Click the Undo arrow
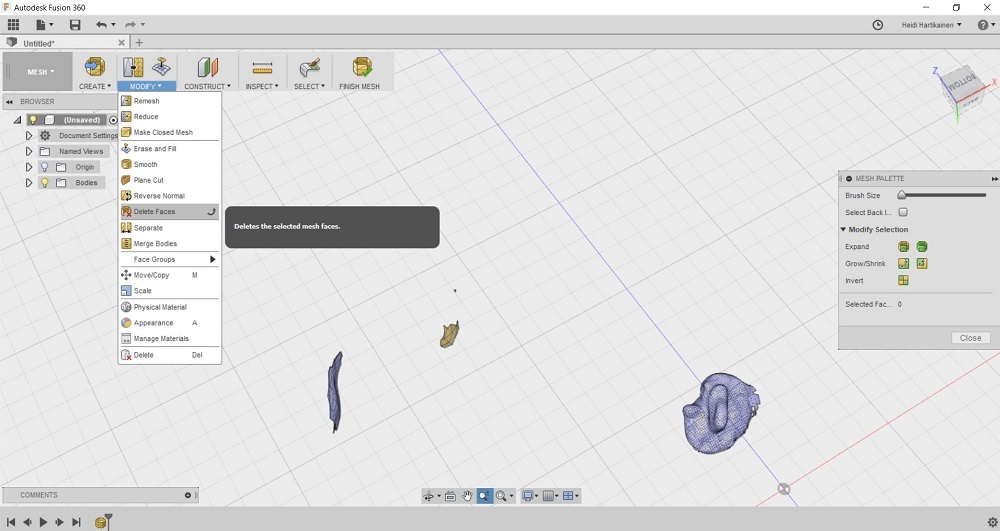Screen dimensions: 1000x531 tap(101, 25)
